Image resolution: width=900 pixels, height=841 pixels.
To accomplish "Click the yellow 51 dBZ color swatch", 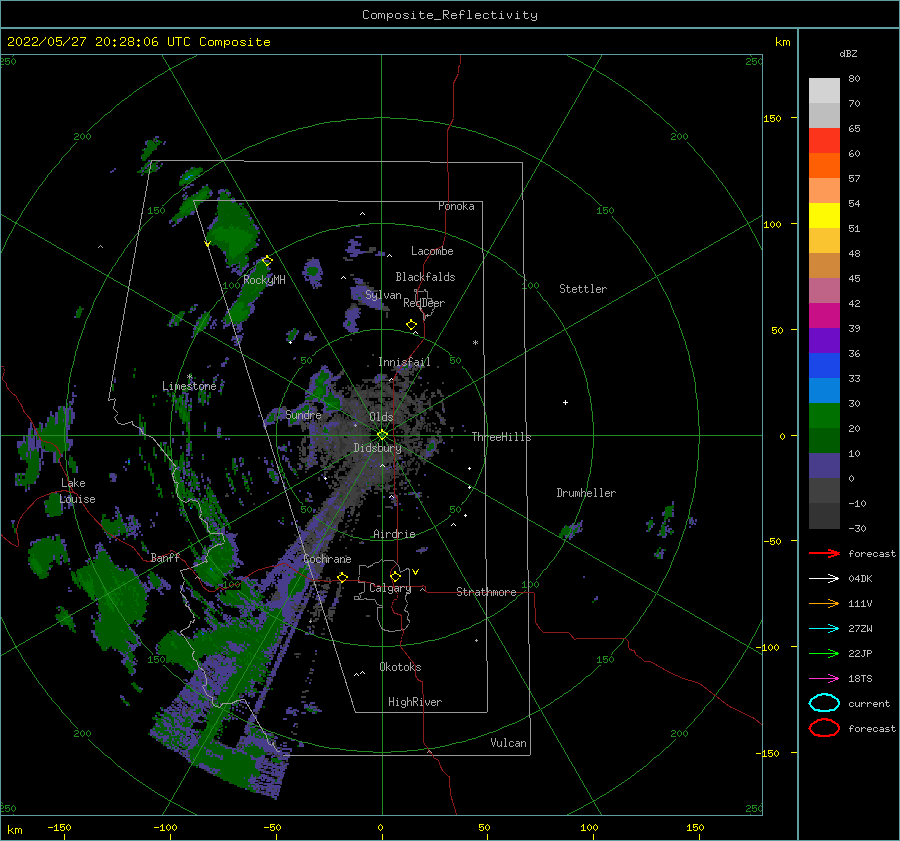I will pyautogui.click(x=824, y=216).
